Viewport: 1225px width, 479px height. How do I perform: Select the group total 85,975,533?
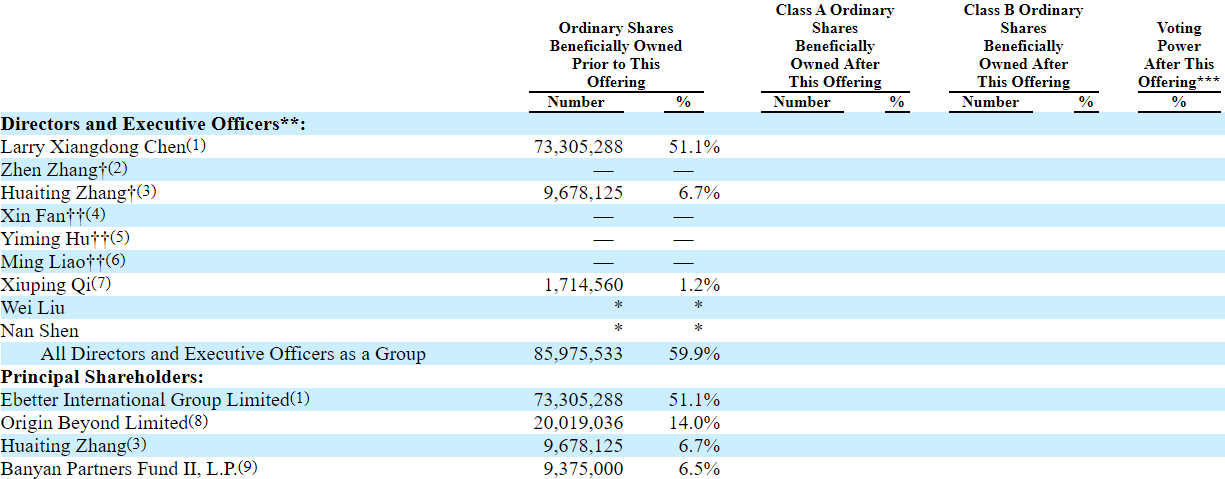[x=579, y=354]
